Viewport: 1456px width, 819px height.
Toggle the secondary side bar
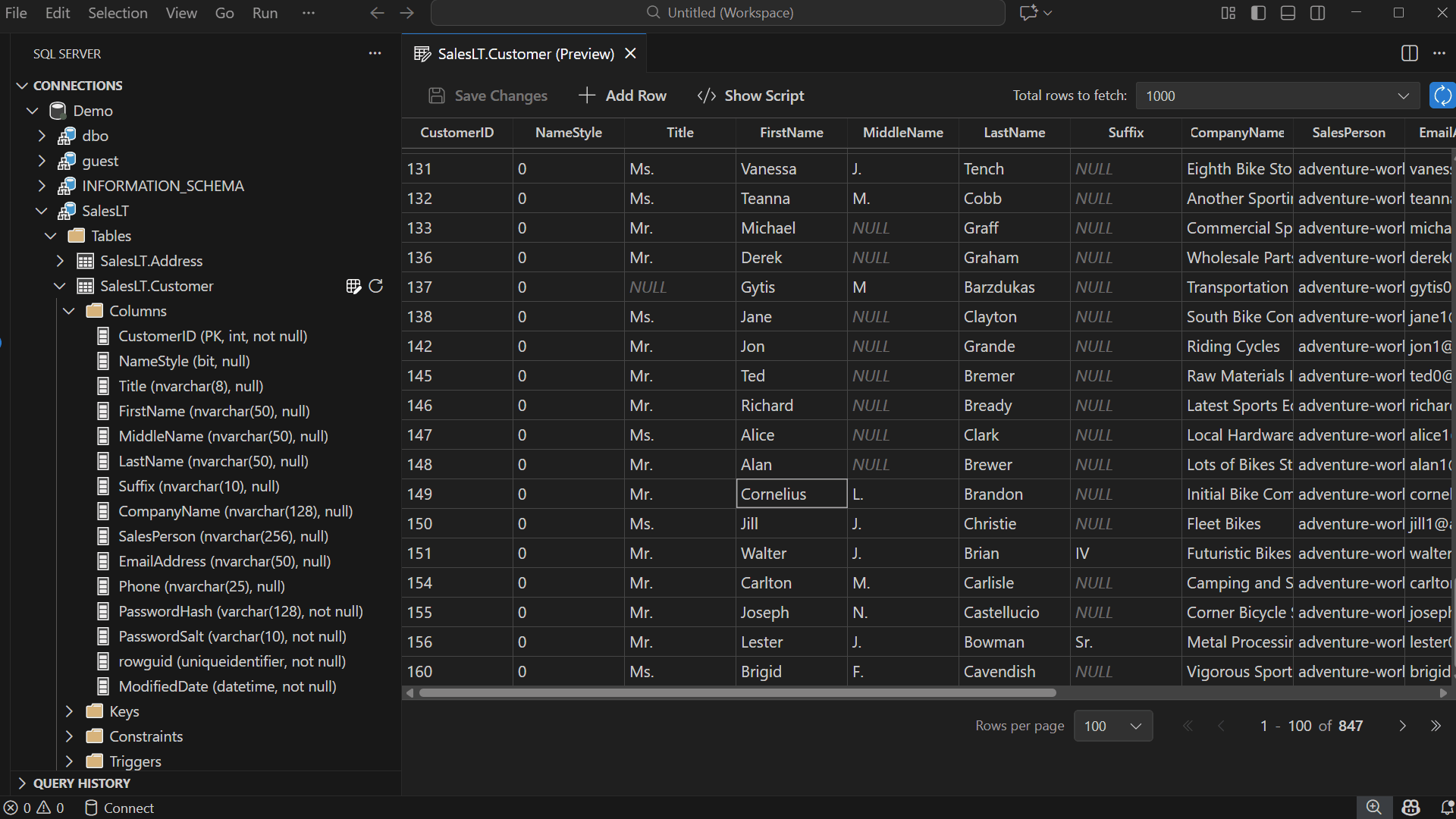coord(1318,13)
